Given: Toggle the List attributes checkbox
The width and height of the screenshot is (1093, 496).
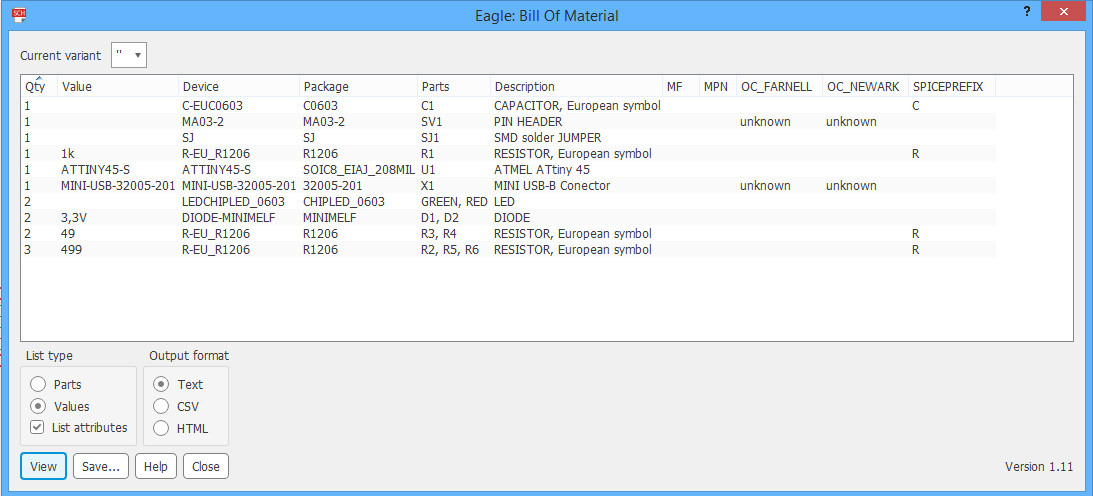Looking at the screenshot, I should (x=38, y=427).
